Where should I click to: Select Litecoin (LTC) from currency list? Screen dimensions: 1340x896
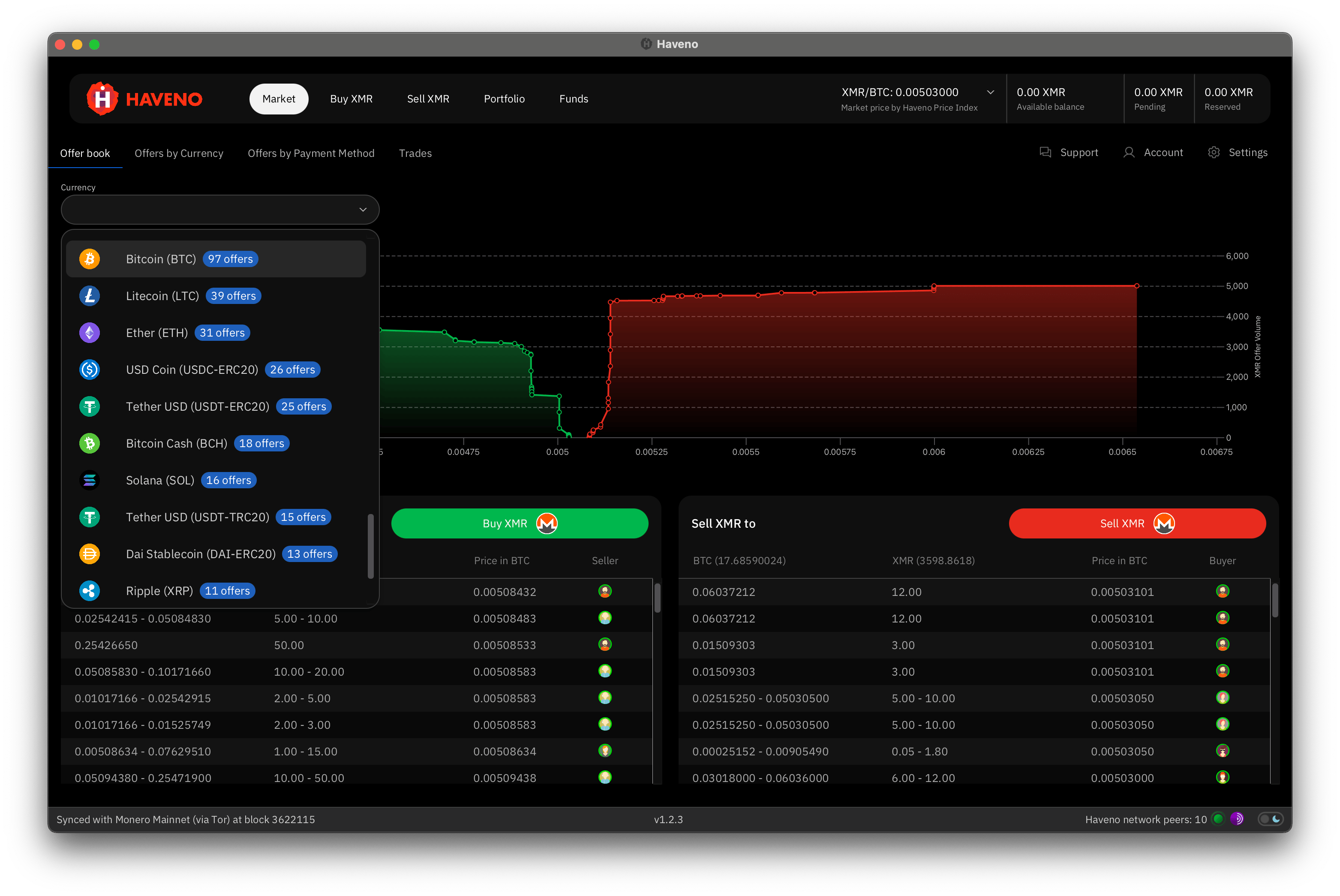click(x=162, y=296)
